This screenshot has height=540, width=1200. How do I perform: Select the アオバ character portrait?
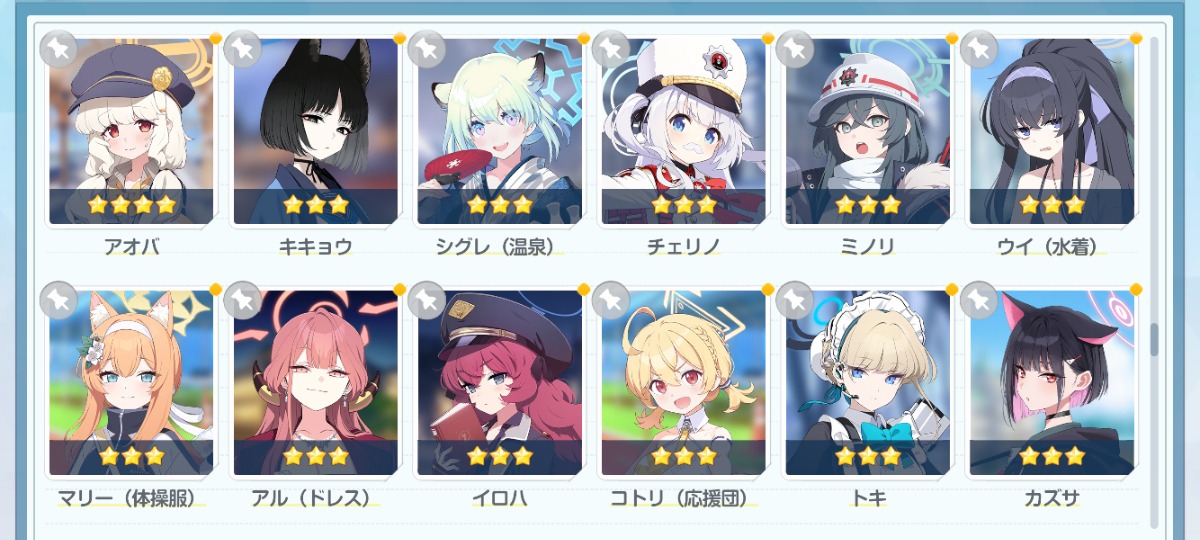click(131, 131)
